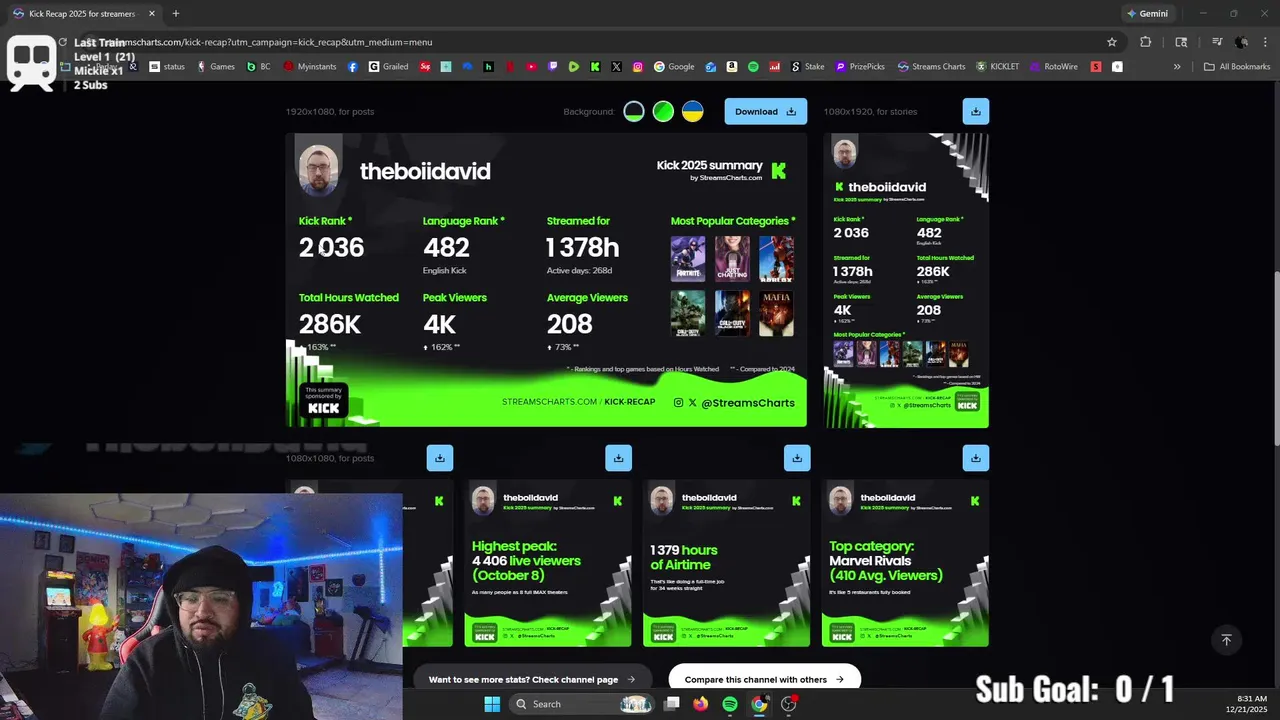This screenshot has width=1280, height=720.
Task: Open the Instagram bookmark icon
Action: pos(638,67)
